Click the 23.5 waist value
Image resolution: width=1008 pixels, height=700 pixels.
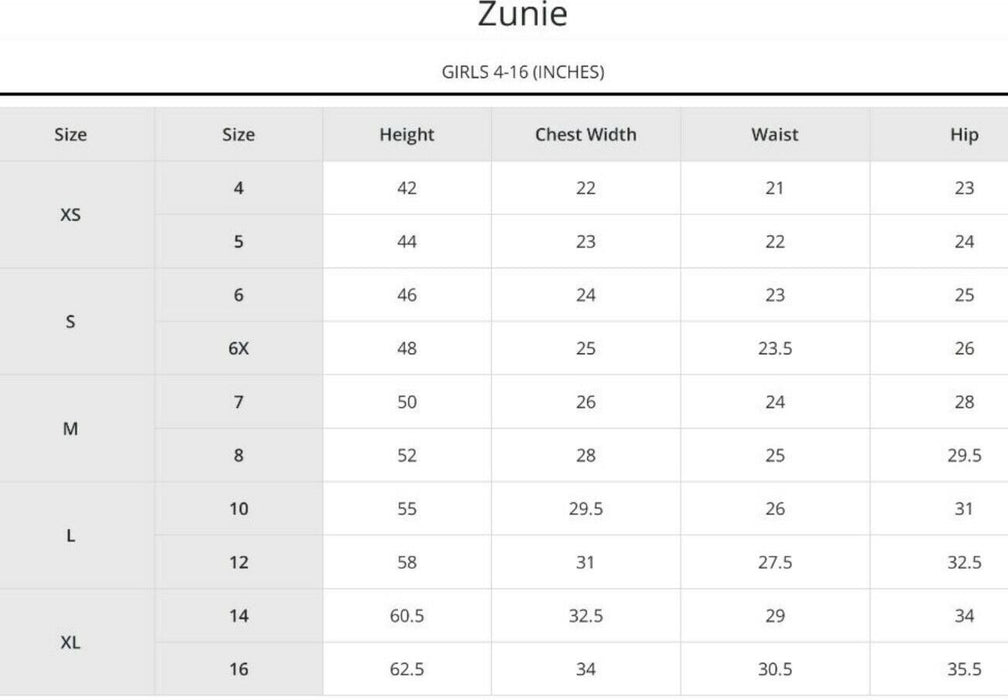point(775,349)
